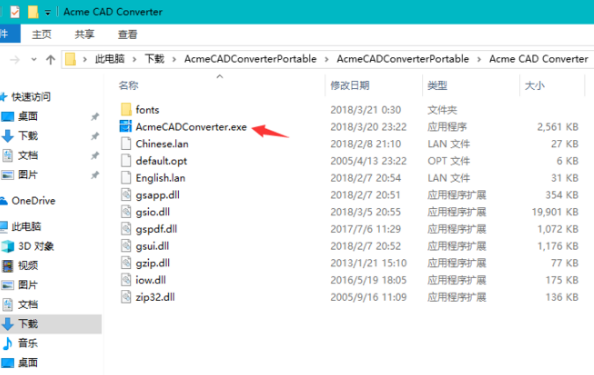Open pinned 下載 under quick access
The height and width of the screenshot is (375, 594).
(x=28, y=136)
